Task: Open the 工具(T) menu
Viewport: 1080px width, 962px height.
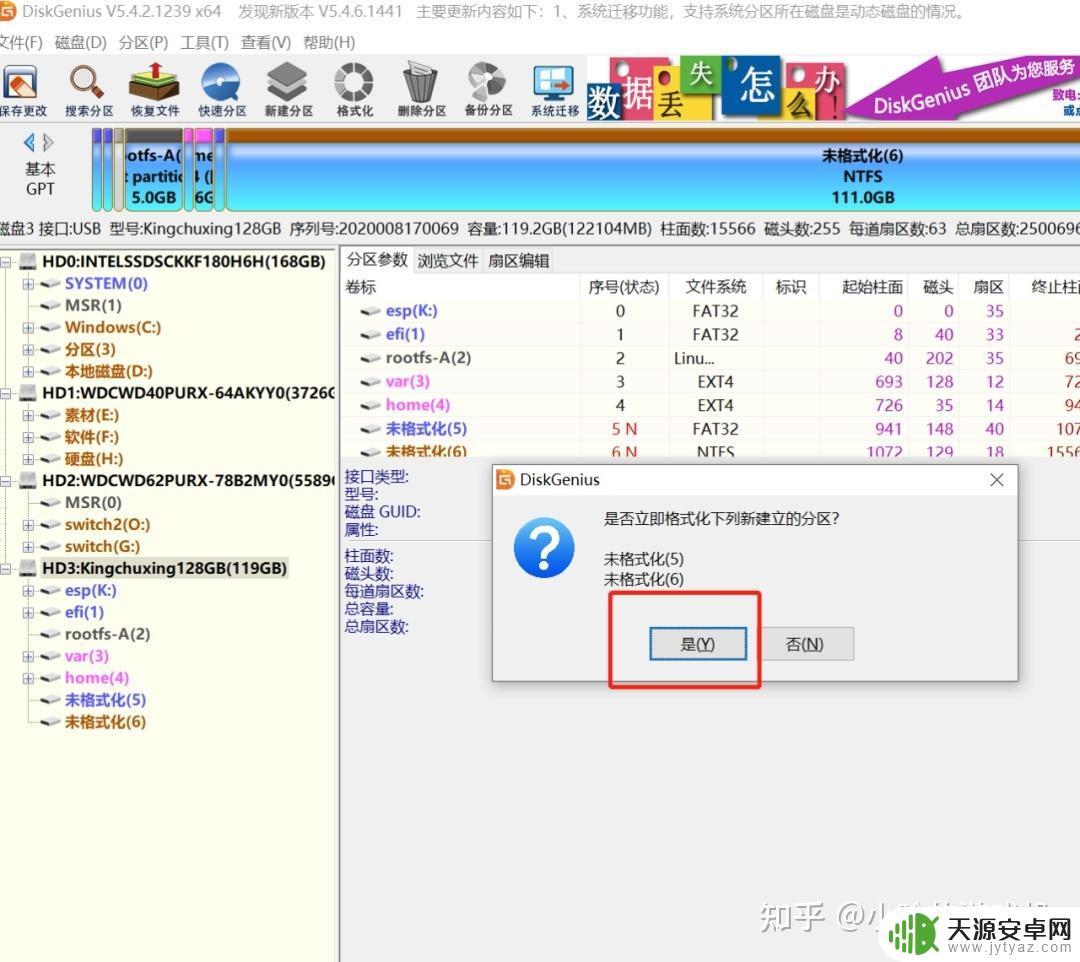Action: point(204,43)
